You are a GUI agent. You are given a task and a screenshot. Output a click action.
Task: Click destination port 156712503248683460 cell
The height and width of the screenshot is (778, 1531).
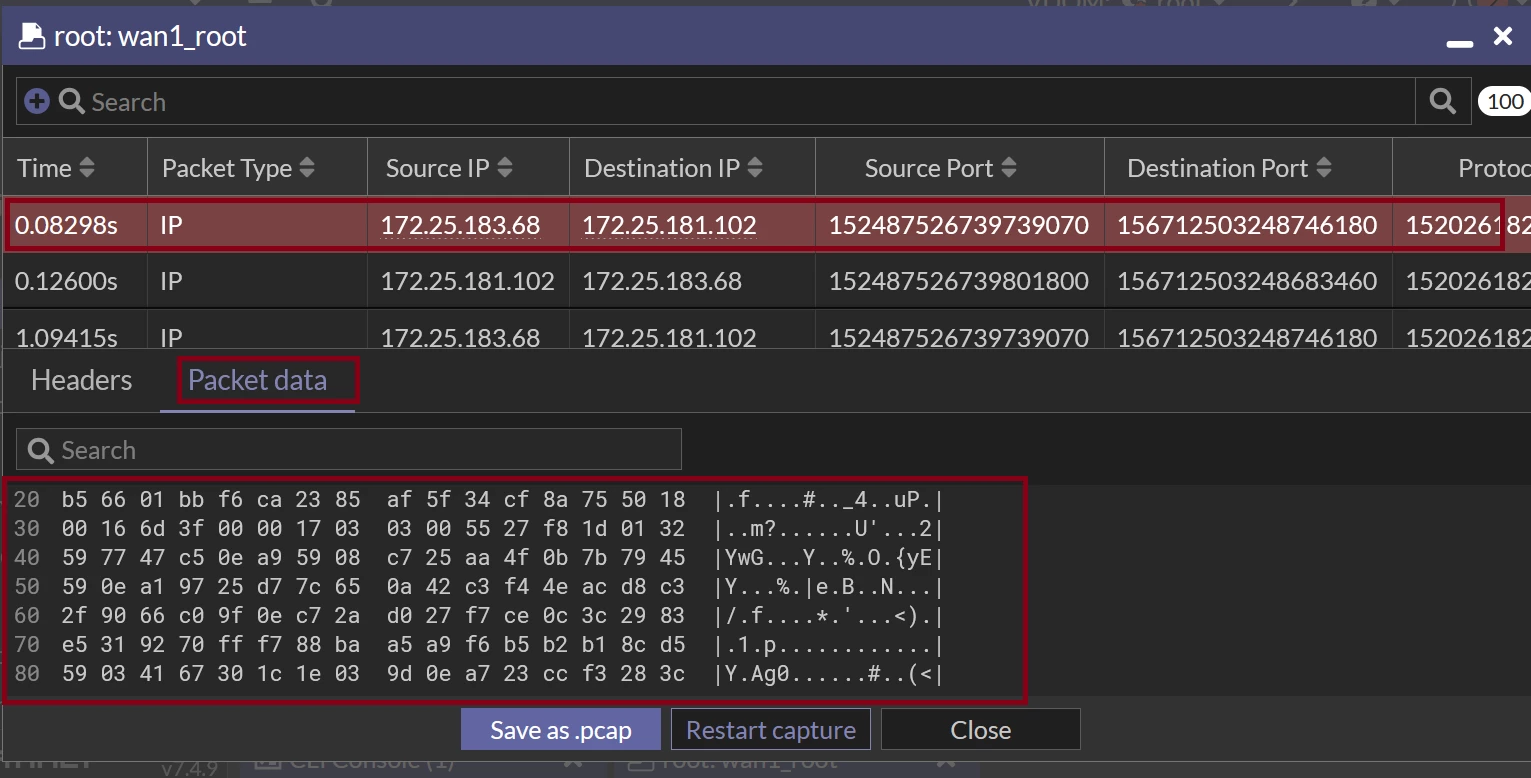coord(1247,281)
